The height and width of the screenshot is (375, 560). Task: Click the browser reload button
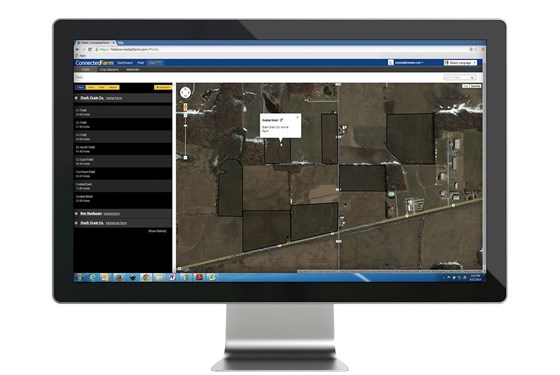(90, 49)
